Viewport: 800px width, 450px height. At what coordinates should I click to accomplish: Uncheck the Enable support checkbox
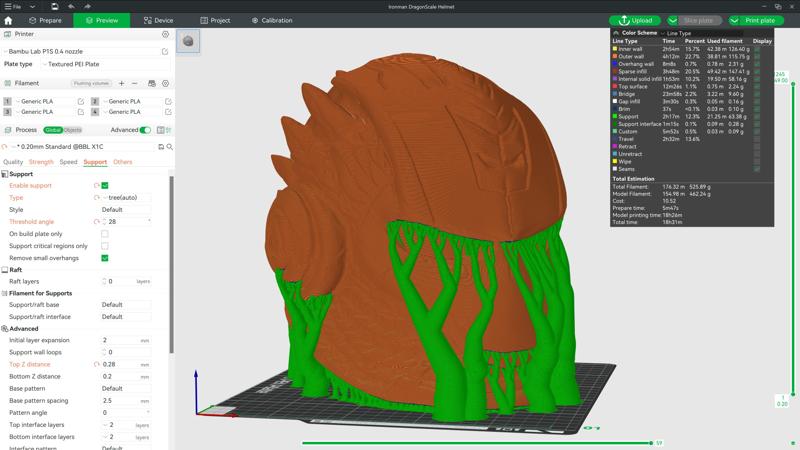click(x=105, y=185)
